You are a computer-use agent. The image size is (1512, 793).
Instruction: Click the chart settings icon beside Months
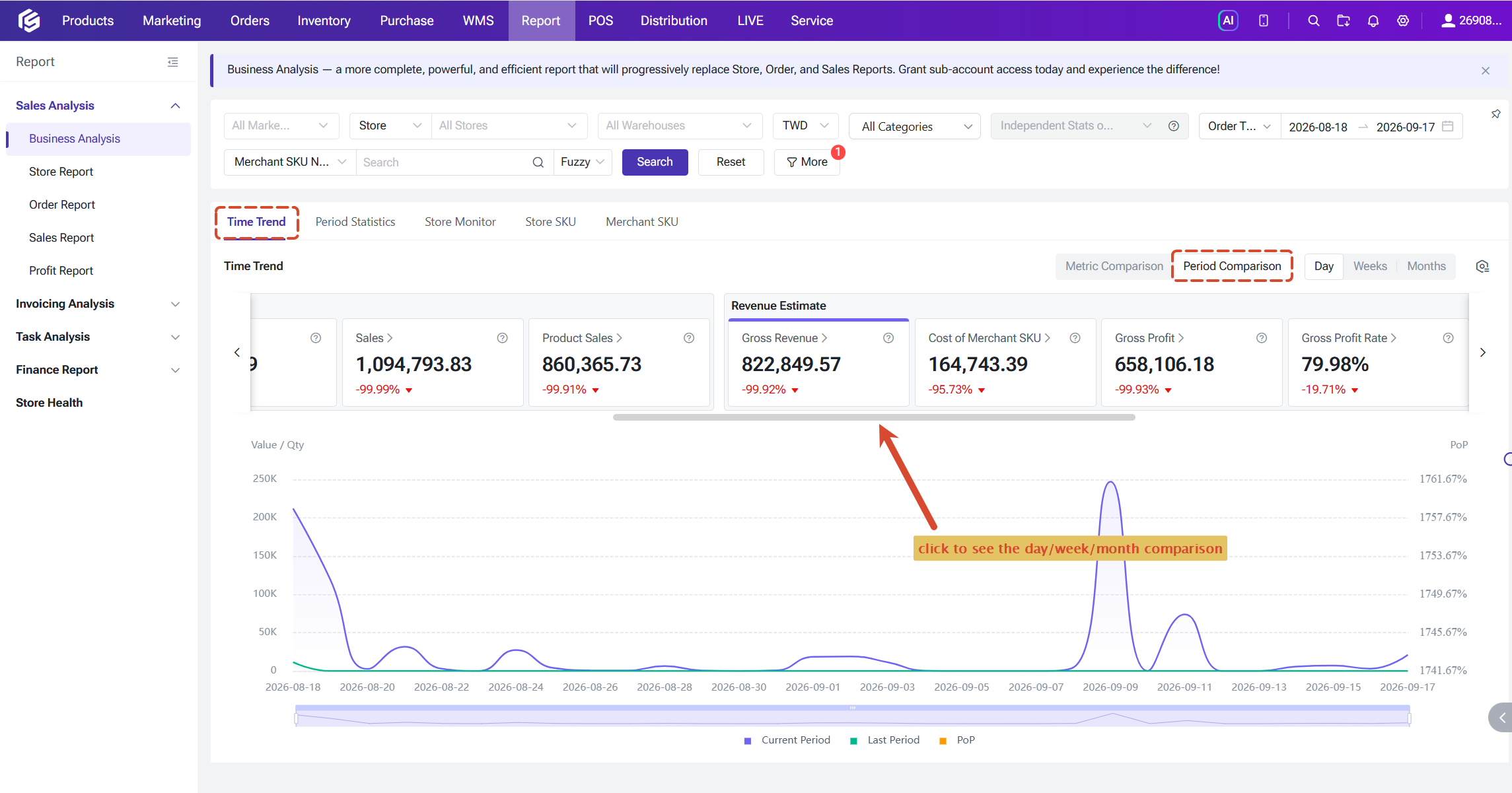[x=1482, y=266]
